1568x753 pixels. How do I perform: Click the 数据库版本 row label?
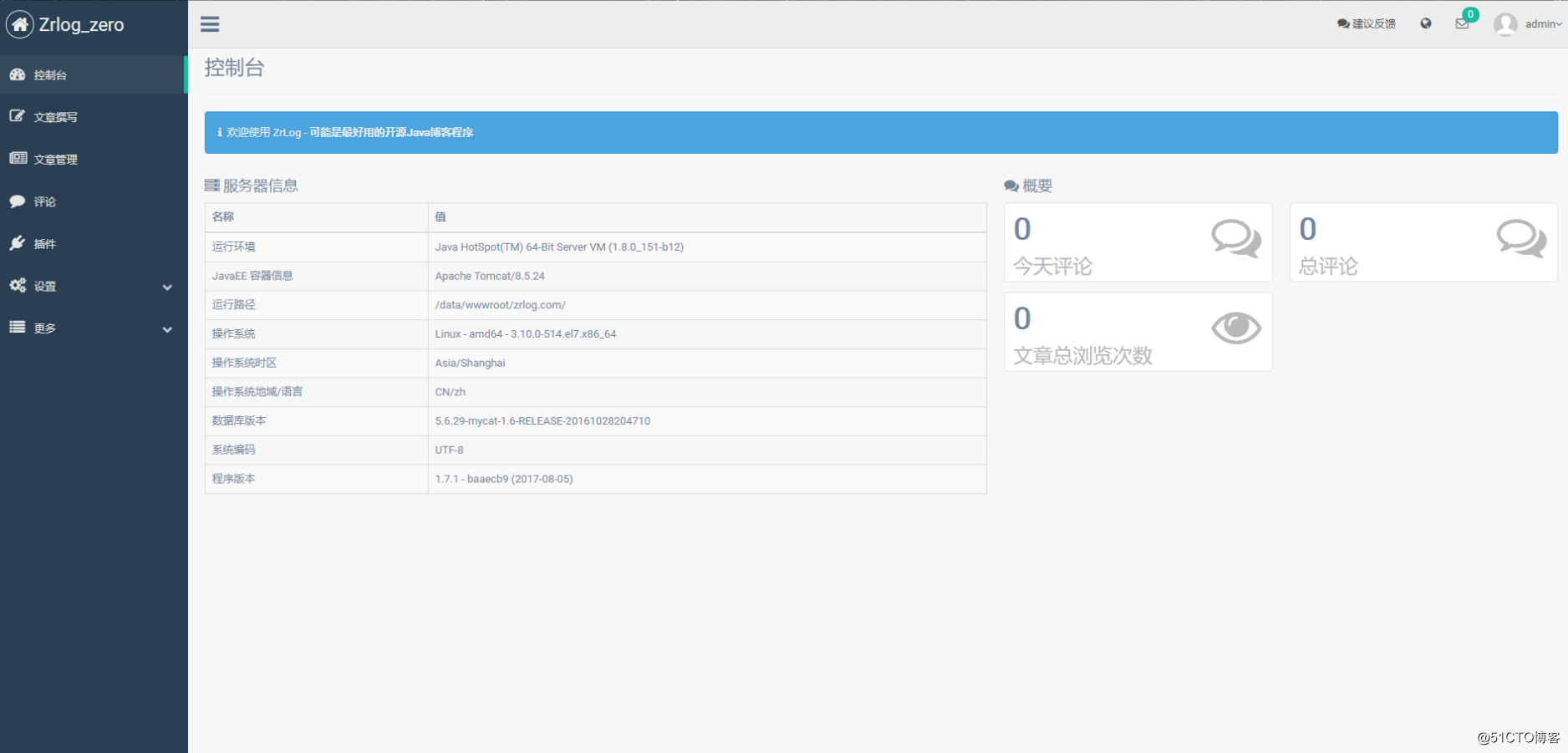click(239, 420)
